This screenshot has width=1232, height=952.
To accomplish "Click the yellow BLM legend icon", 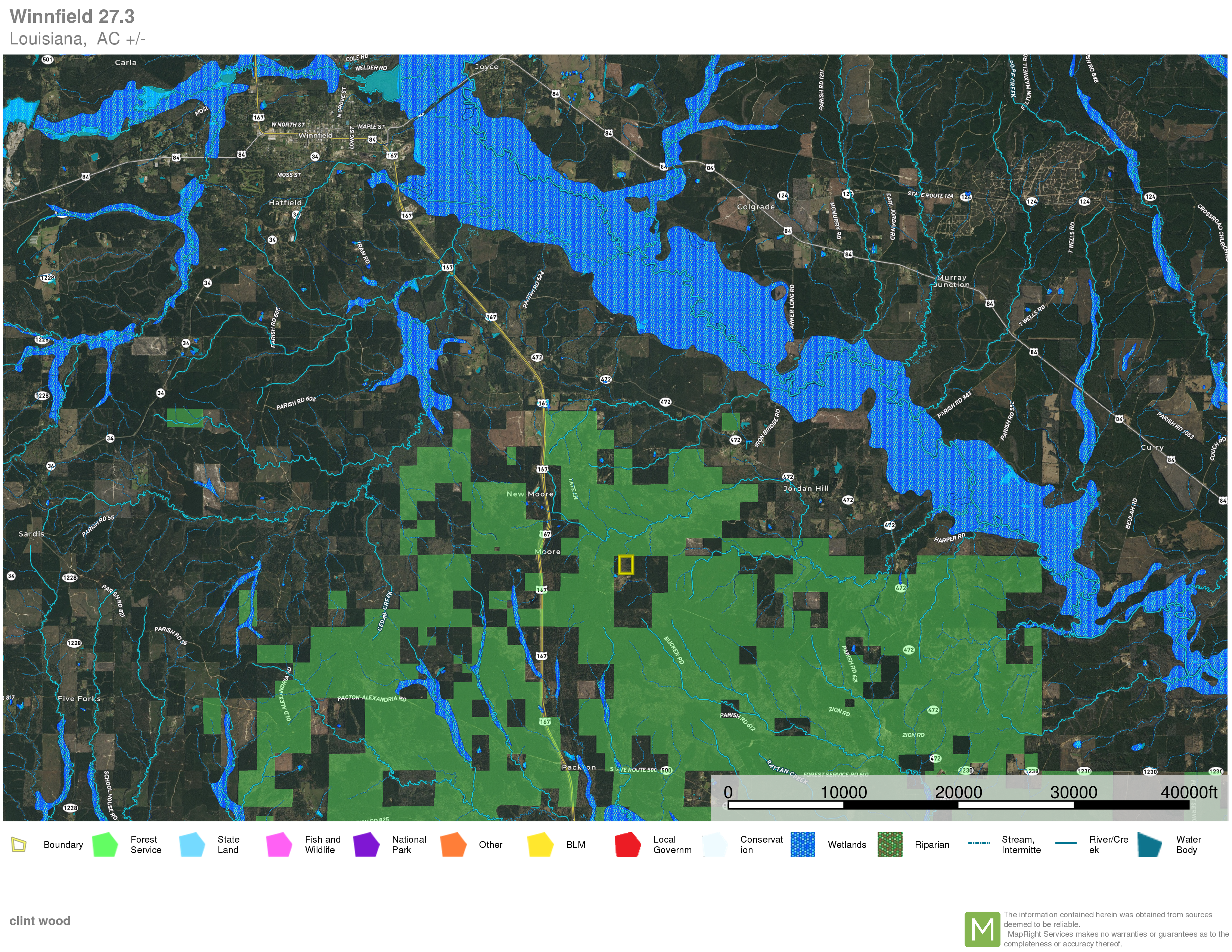I will click(540, 844).
